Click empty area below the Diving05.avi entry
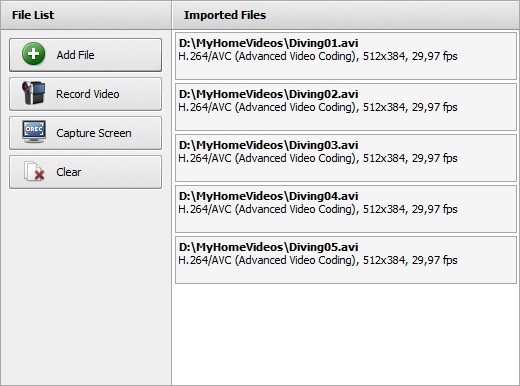Screen dimensions: 520x386 pyautogui.click(x=346, y=334)
